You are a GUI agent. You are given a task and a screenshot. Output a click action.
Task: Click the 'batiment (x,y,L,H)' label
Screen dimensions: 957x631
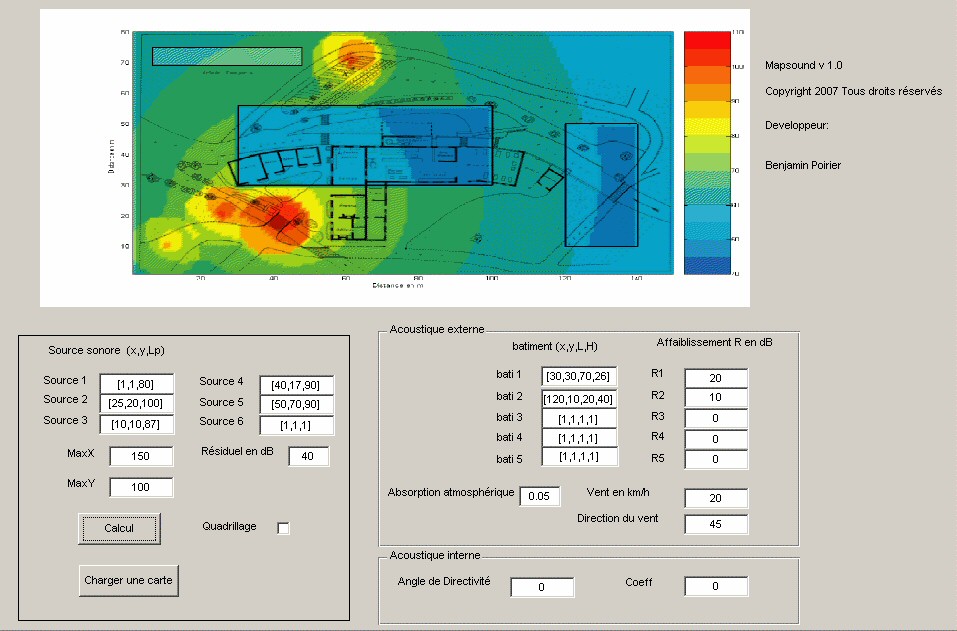coord(555,346)
